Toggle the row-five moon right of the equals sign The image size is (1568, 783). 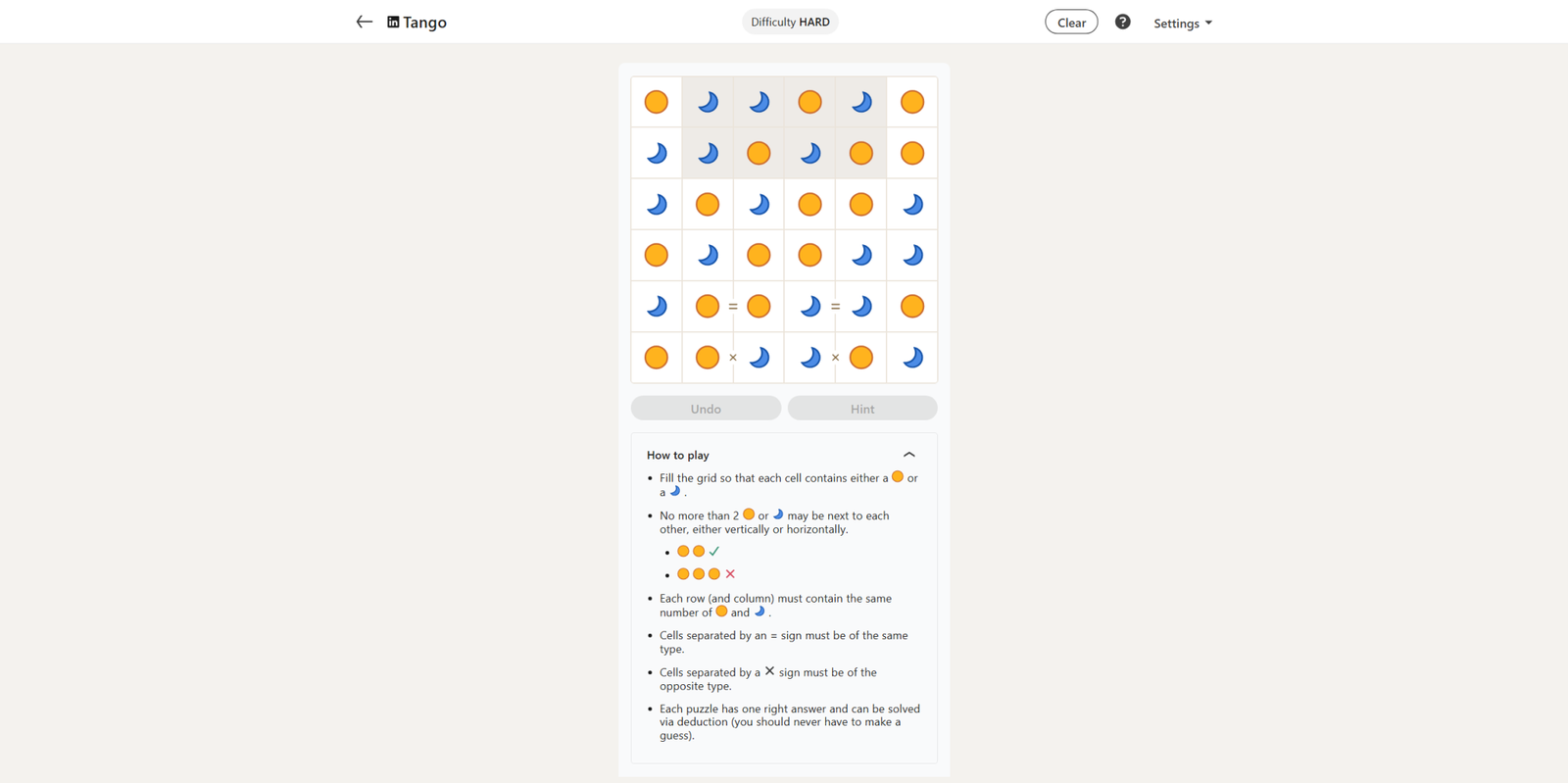[x=861, y=307]
